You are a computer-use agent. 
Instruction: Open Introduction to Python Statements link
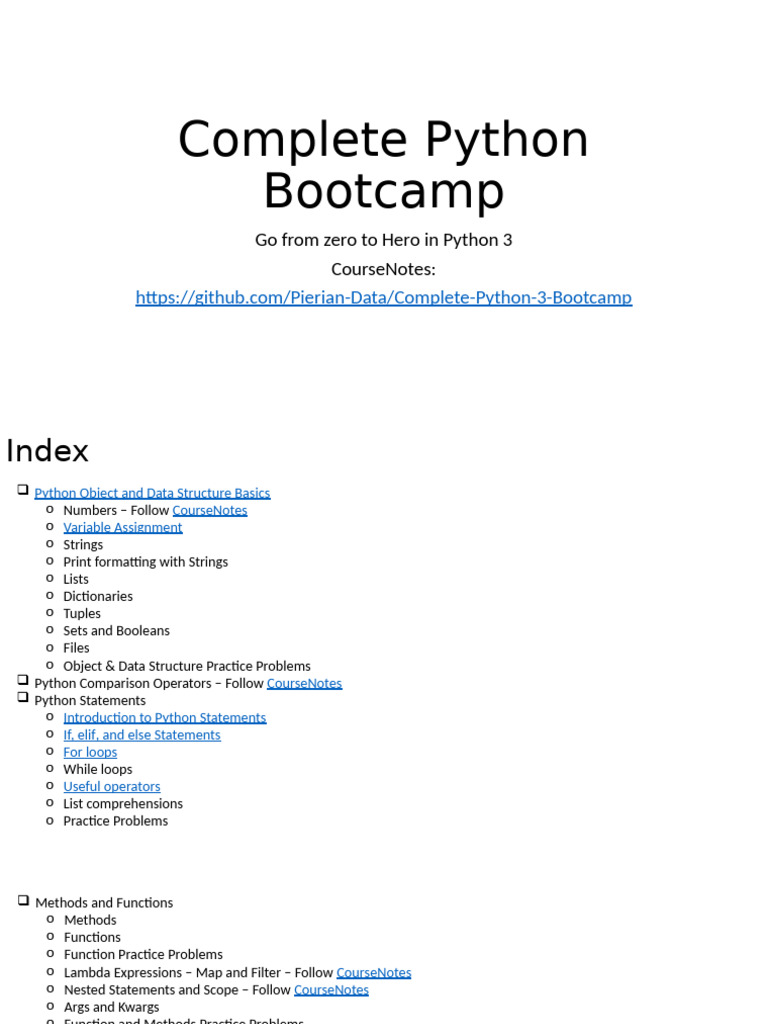point(165,718)
